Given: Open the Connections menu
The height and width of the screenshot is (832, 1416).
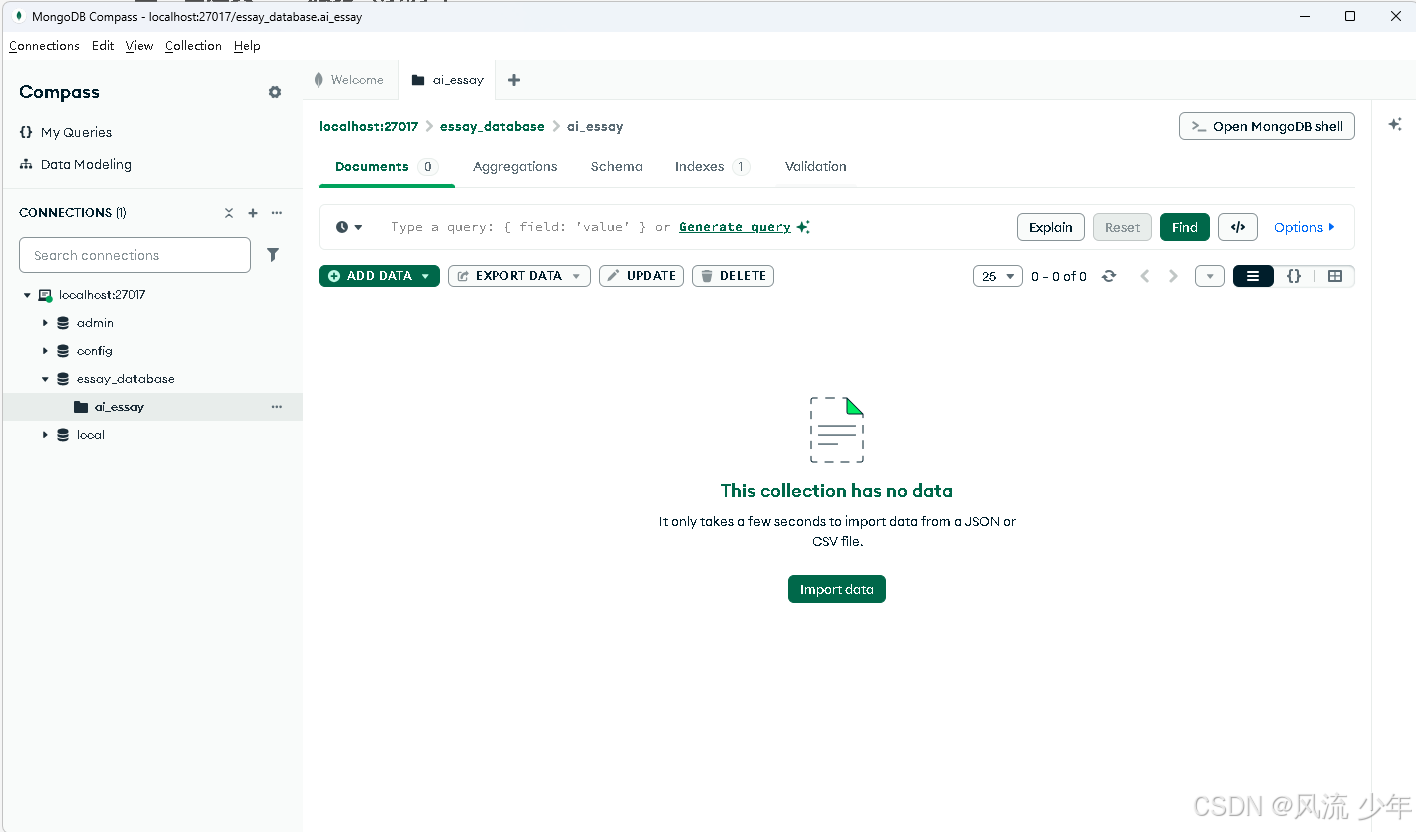Looking at the screenshot, I should pos(44,46).
